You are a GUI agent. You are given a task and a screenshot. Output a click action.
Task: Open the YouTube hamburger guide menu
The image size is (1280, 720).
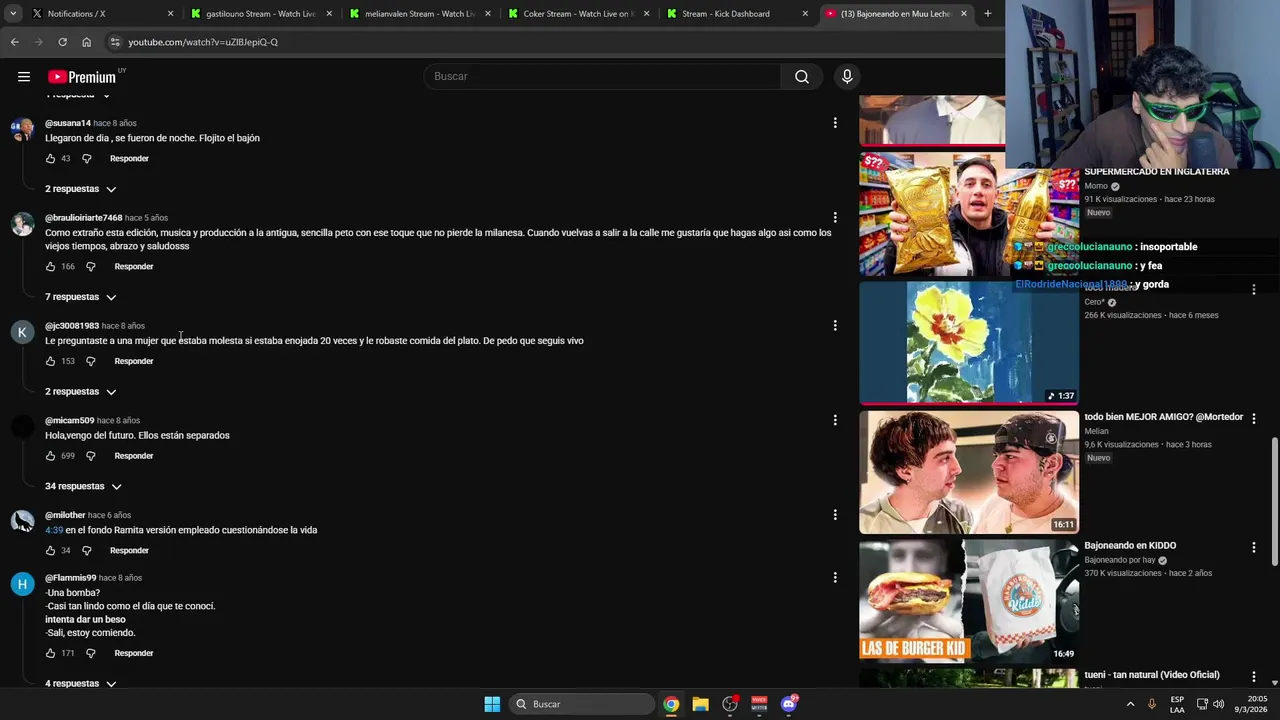pos(23,77)
